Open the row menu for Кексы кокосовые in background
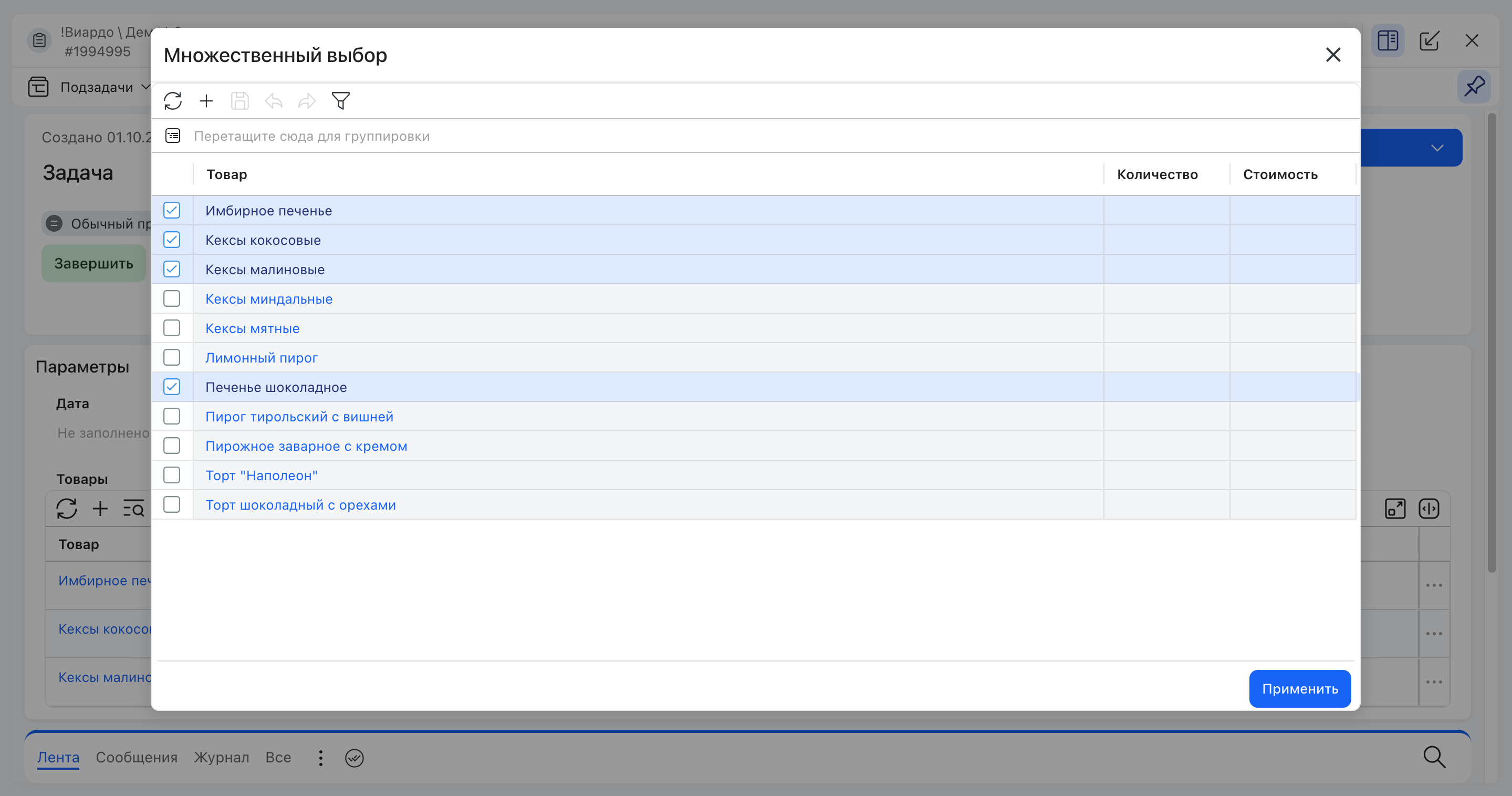1512x796 pixels. point(1434,634)
